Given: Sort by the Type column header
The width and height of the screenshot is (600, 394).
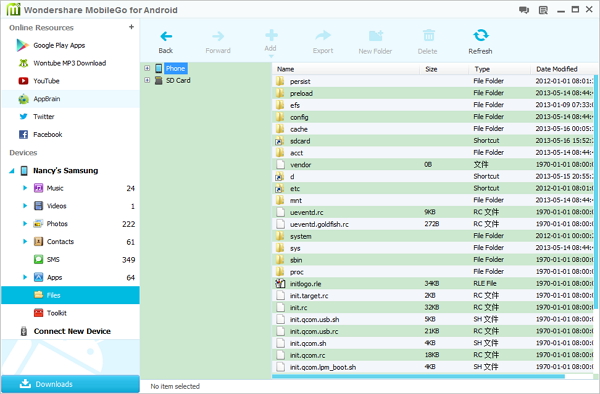Looking at the screenshot, I should click(x=499, y=69).
